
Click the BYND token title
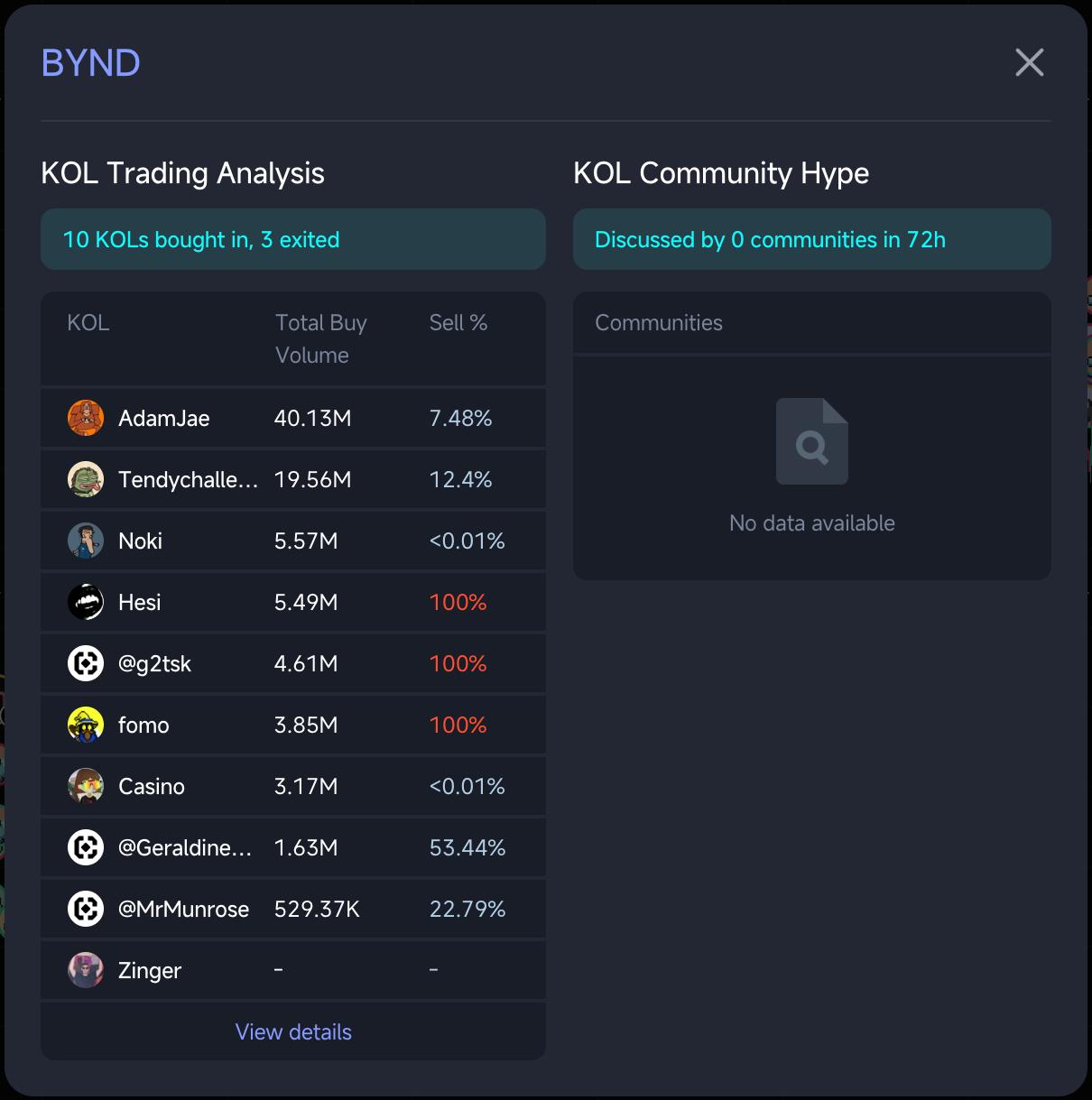(90, 63)
